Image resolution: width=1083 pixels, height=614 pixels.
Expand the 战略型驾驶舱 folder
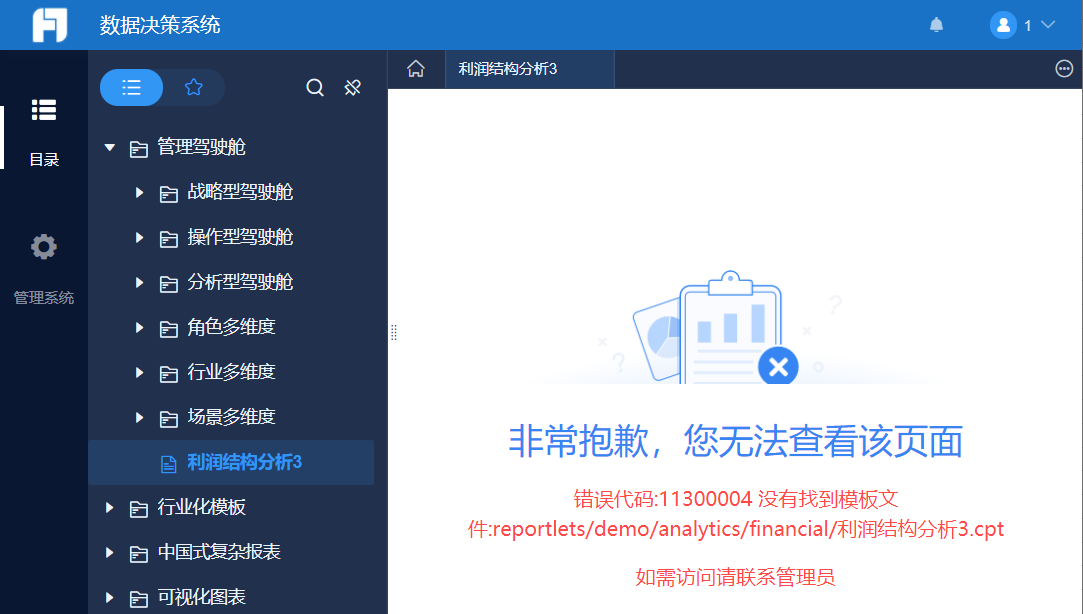tap(139, 193)
